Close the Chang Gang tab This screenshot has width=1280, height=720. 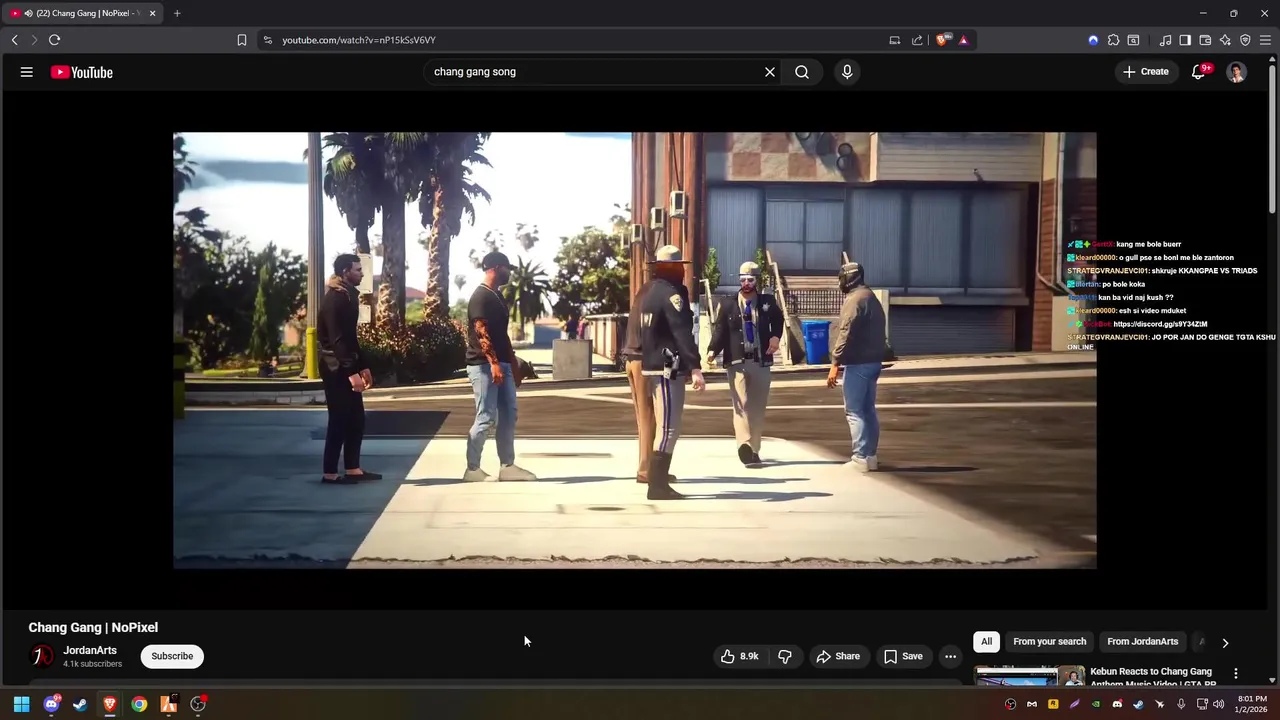(x=152, y=13)
